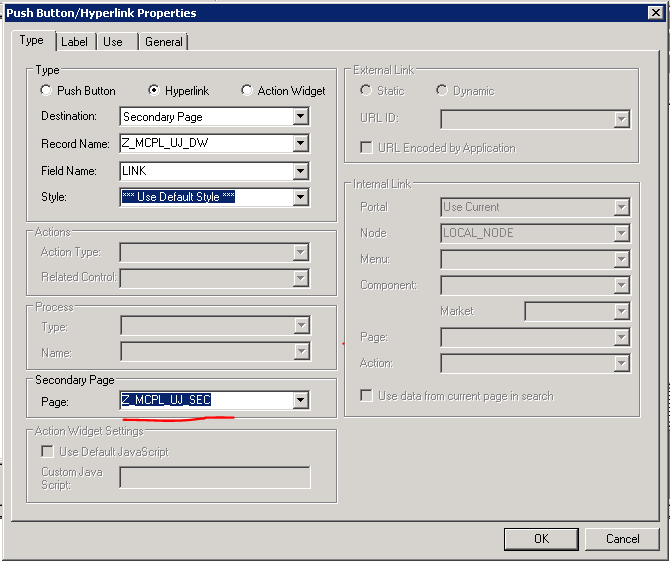Open the Action Type dropdown
This screenshot has width=670, height=561.
pyautogui.click(x=301, y=252)
